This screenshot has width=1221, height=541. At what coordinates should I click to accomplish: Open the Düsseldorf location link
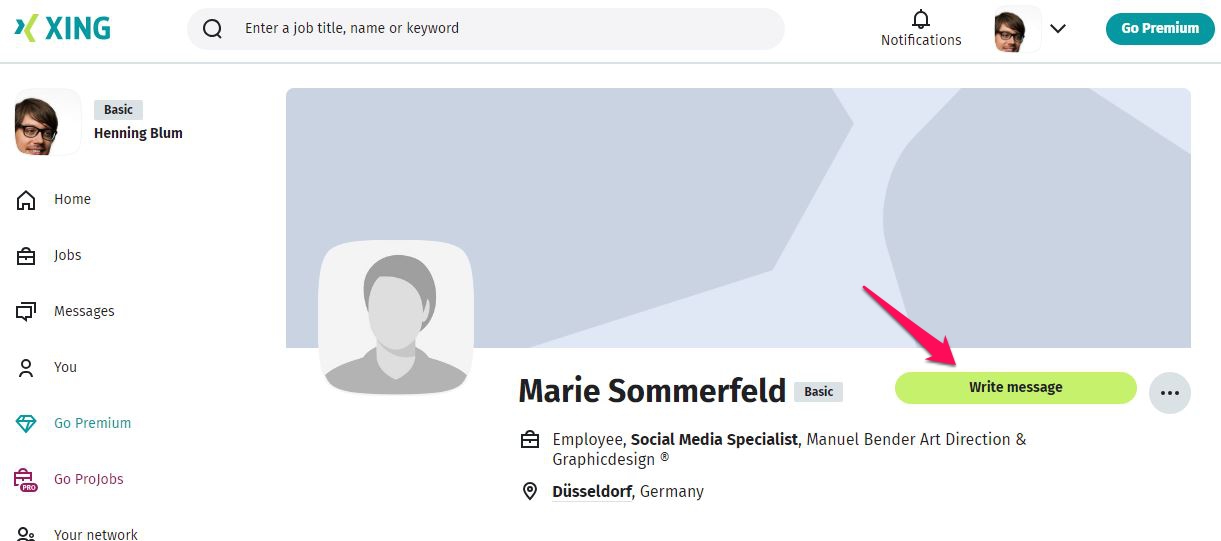[x=592, y=492]
